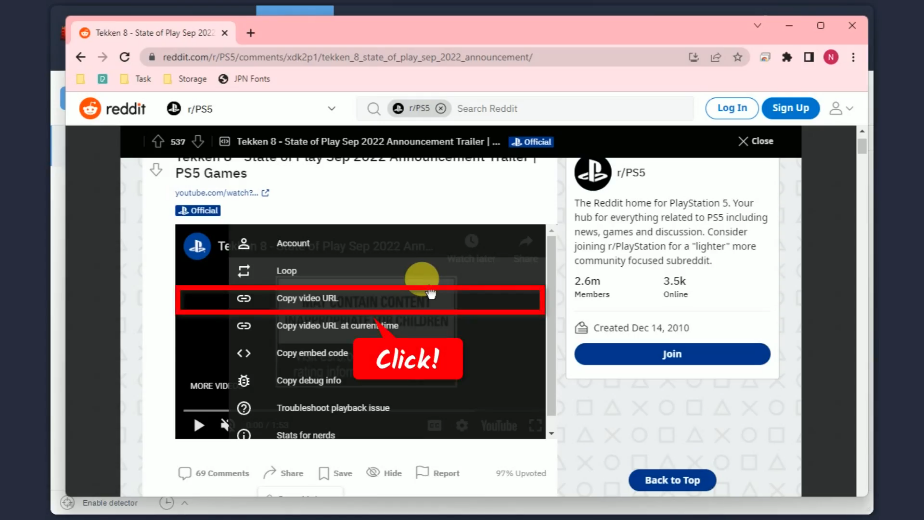Click the Official flair in header bar
This screenshot has height=520, width=924.
[x=531, y=142]
